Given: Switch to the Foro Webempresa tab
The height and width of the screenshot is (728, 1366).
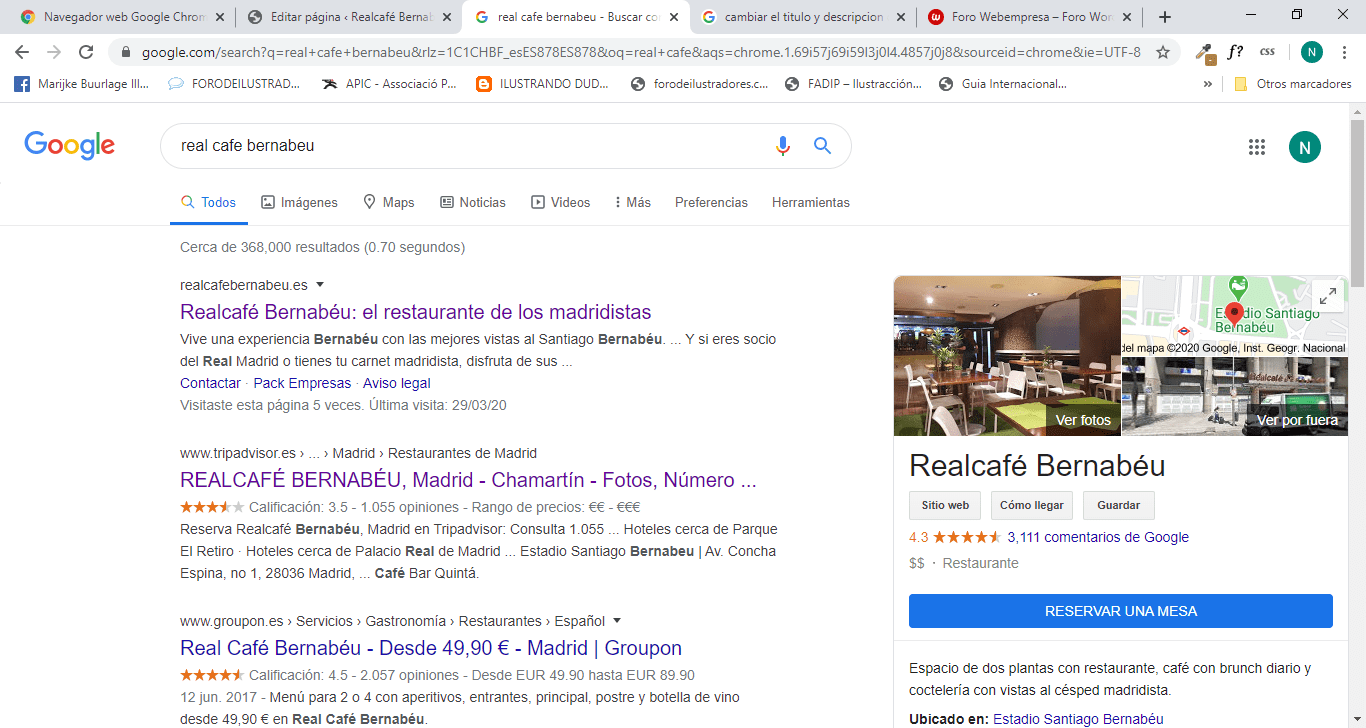Looking at the screenshot, I should click(1030, 17).
